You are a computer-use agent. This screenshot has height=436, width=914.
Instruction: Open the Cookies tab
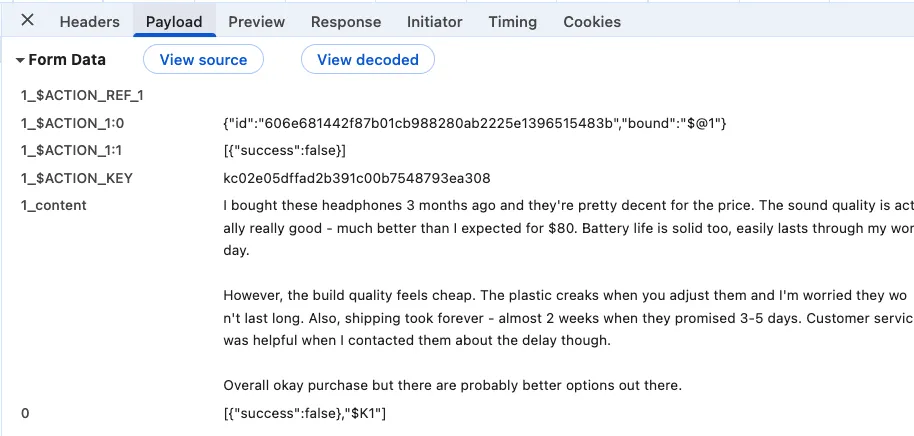[592, 21]
